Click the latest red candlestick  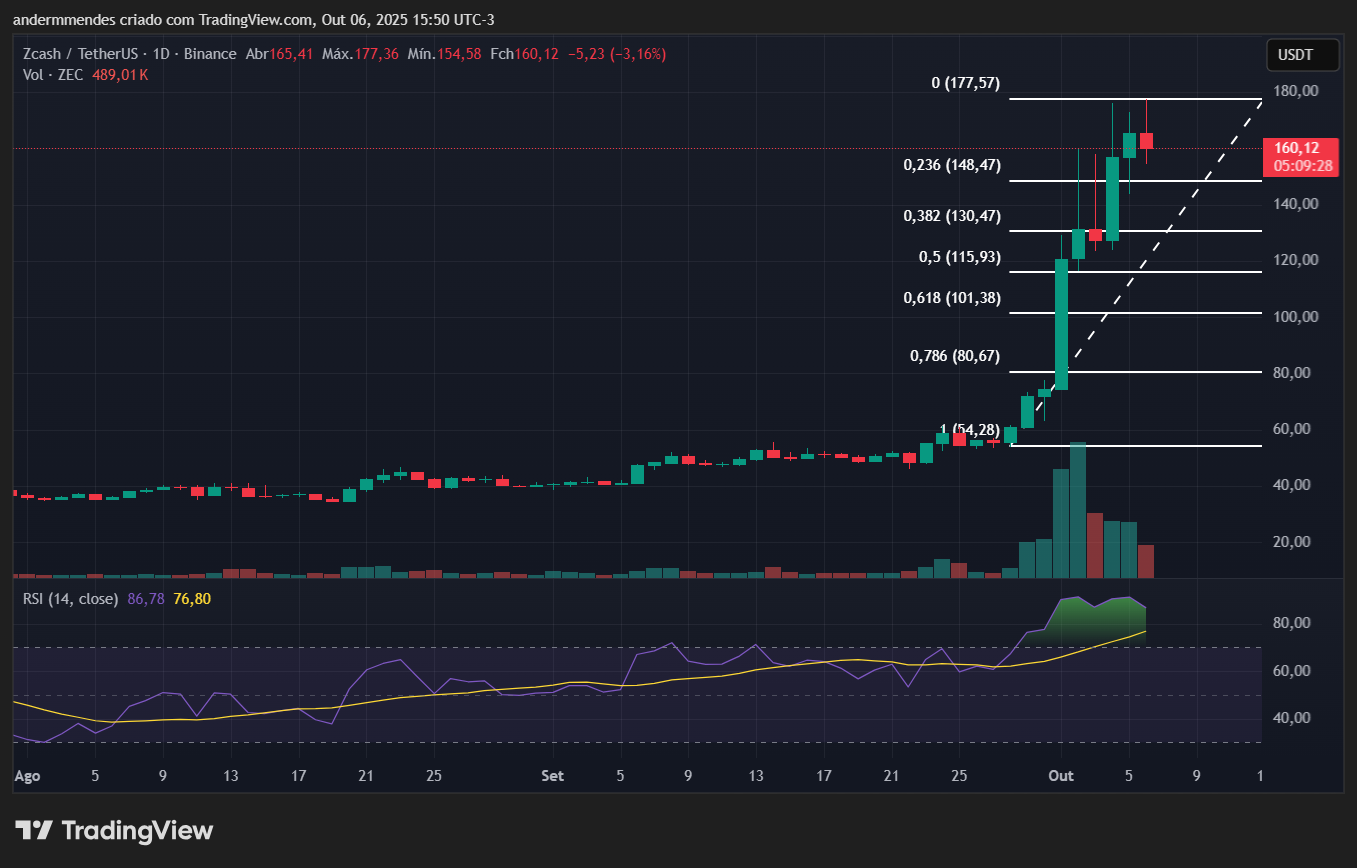(1146, 141)
